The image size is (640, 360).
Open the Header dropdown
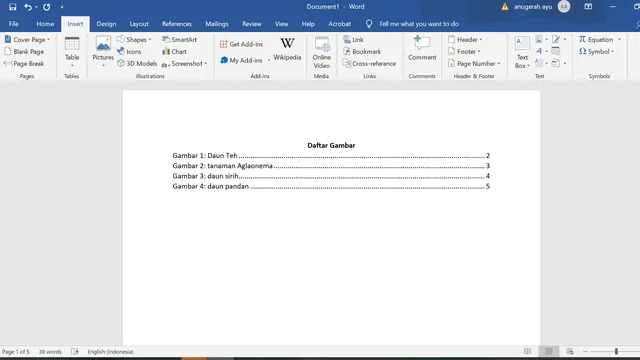click(x=465, y=40)
